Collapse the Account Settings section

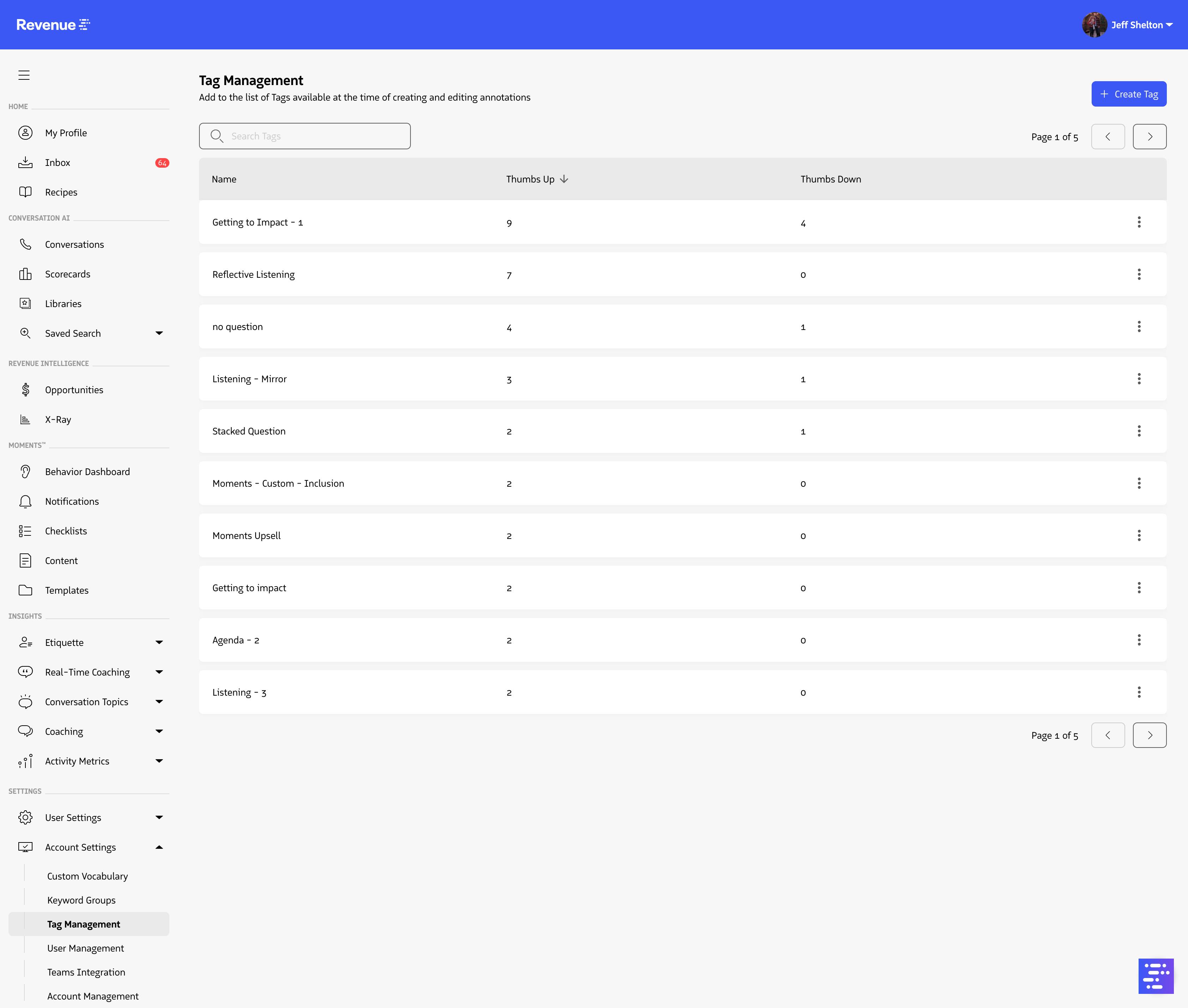(159, 847)
